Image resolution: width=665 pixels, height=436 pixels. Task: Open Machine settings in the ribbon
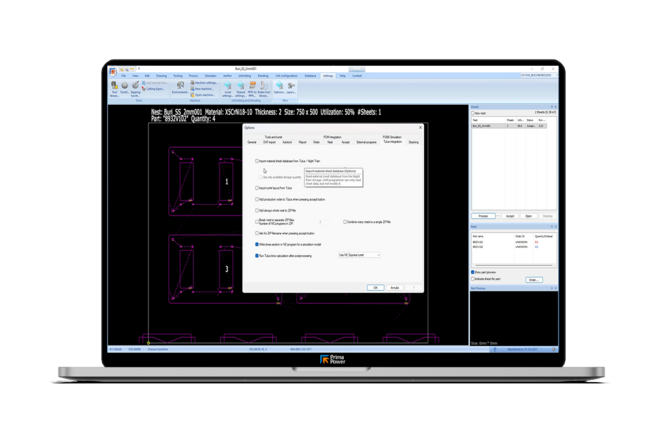coord(204,83)
